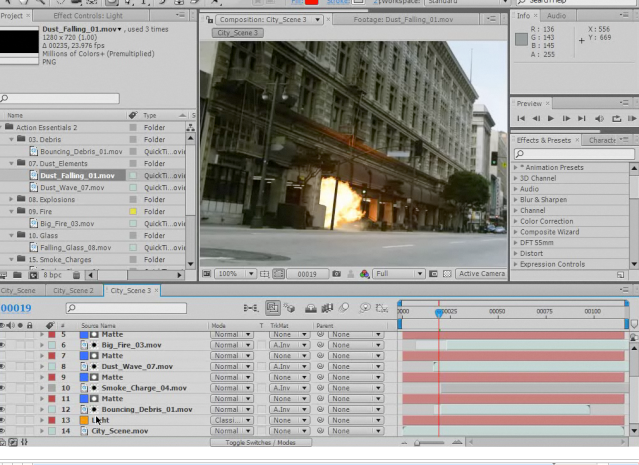Enable frame blending timeline icon

tap(327, 308)
